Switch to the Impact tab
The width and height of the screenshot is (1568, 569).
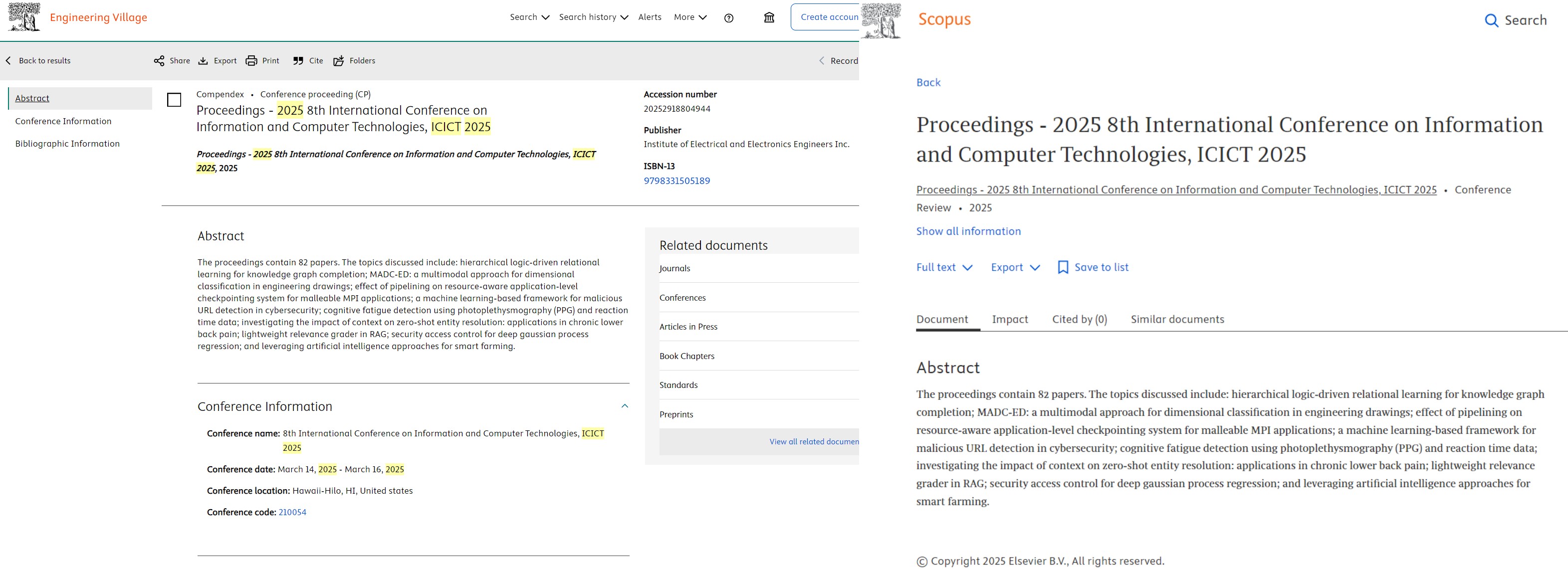pyautogui.click(x=1009, y=319)
